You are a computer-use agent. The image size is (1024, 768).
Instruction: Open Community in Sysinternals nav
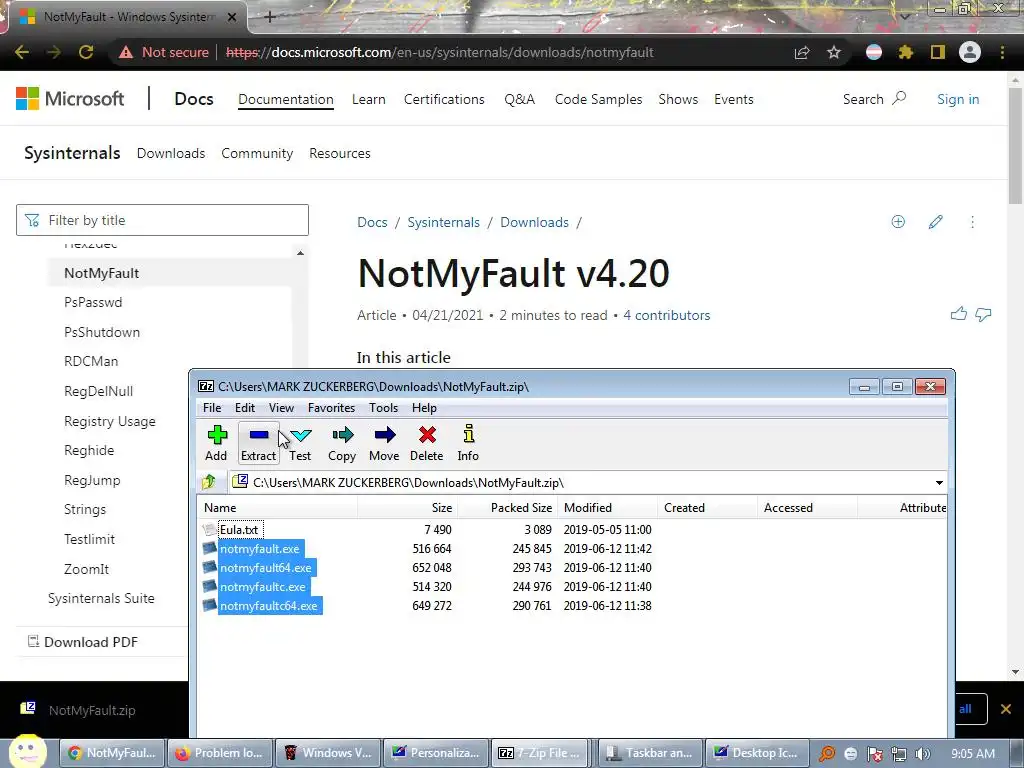pos(257,153)
